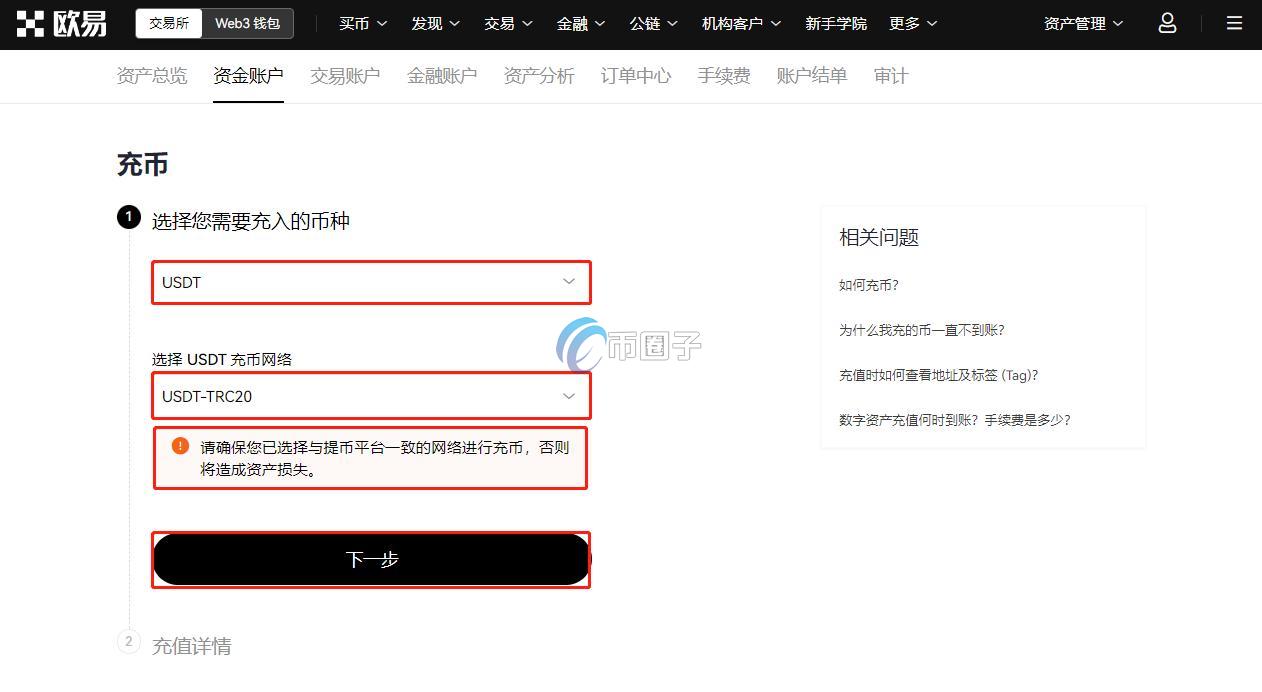1262x692 pixels.
Task: Switch to the 订单中心 tab
Action: [x=635, y=74]
